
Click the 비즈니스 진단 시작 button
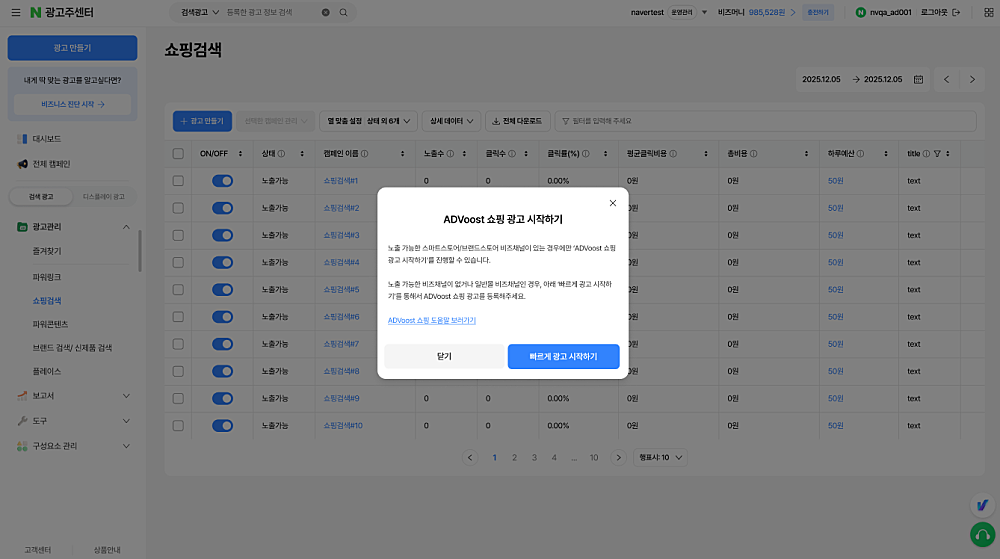[73, 105]
